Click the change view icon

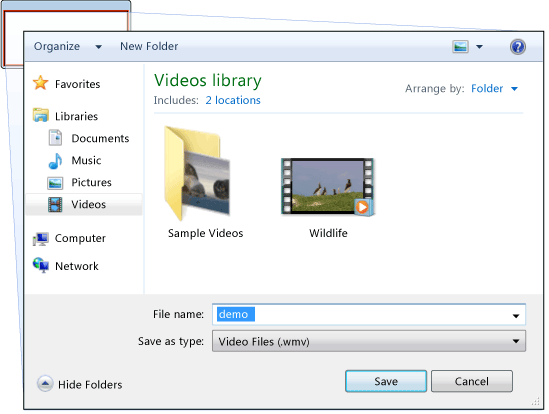pyautogui.click(x=460, y=47)
